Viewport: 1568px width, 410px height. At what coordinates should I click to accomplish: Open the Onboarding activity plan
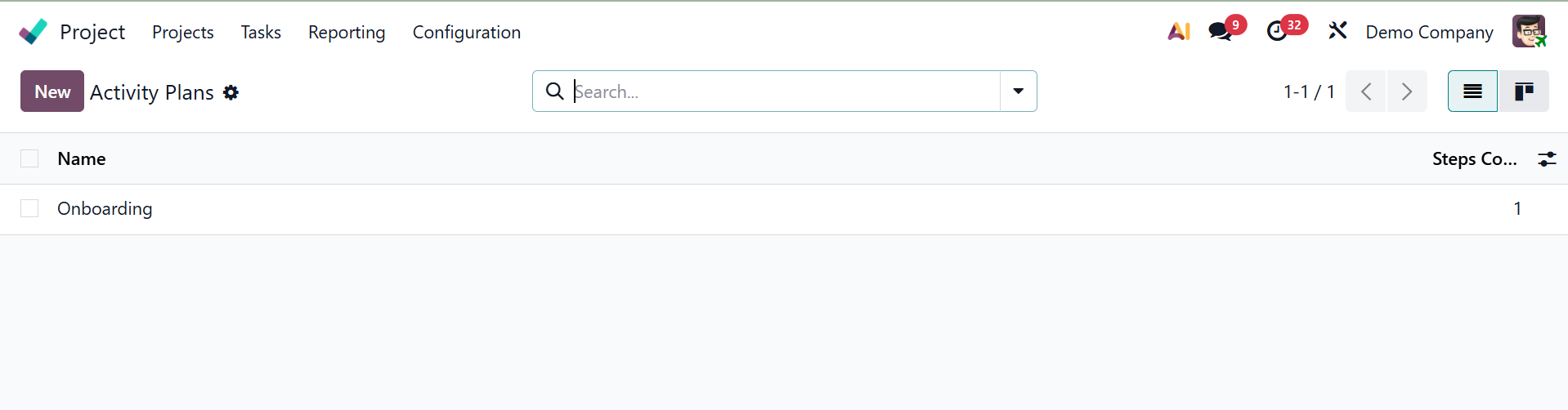[105, 209]
